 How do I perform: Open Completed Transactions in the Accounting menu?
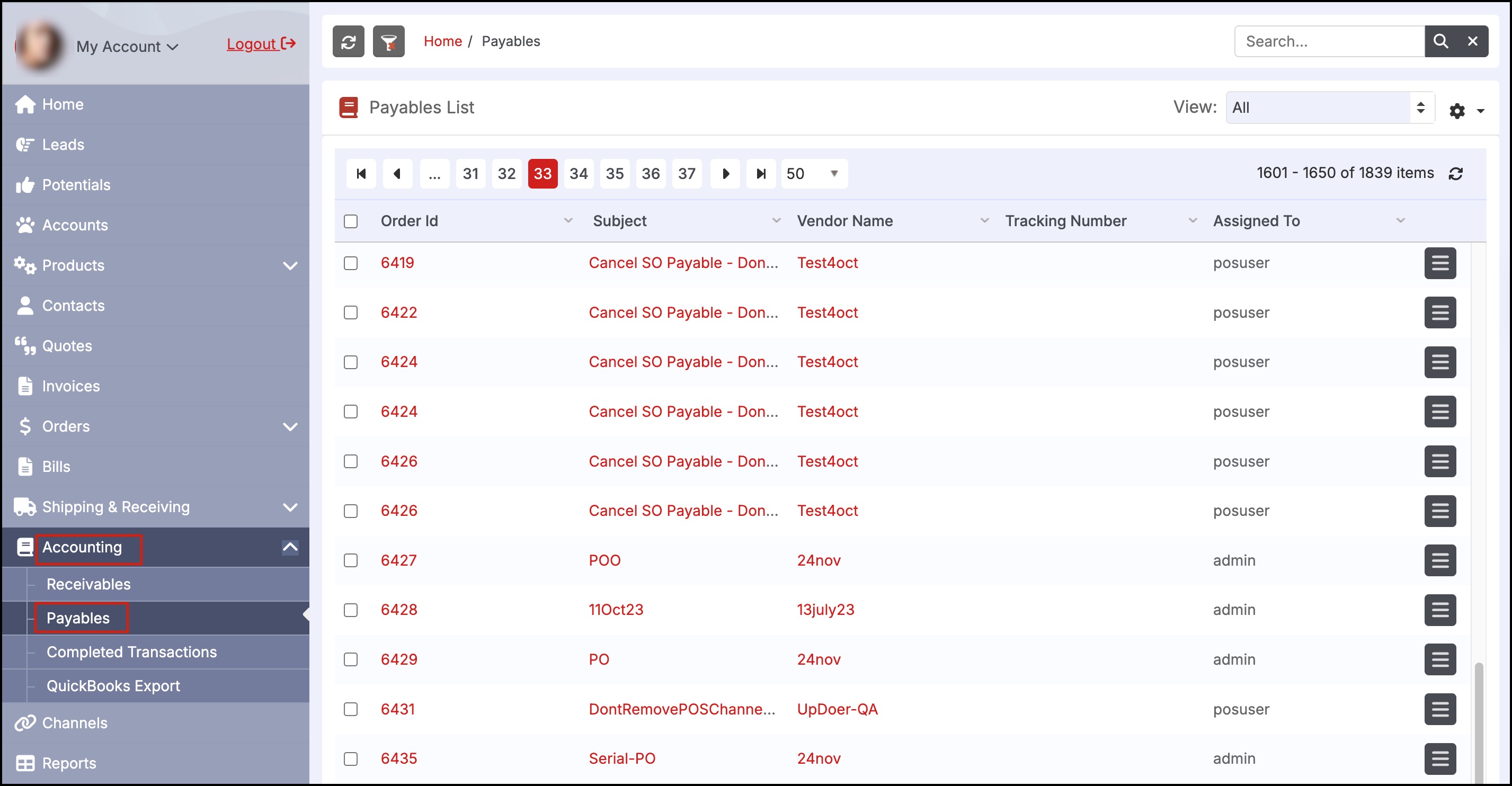pyautogui.click(x=131, y=652)
